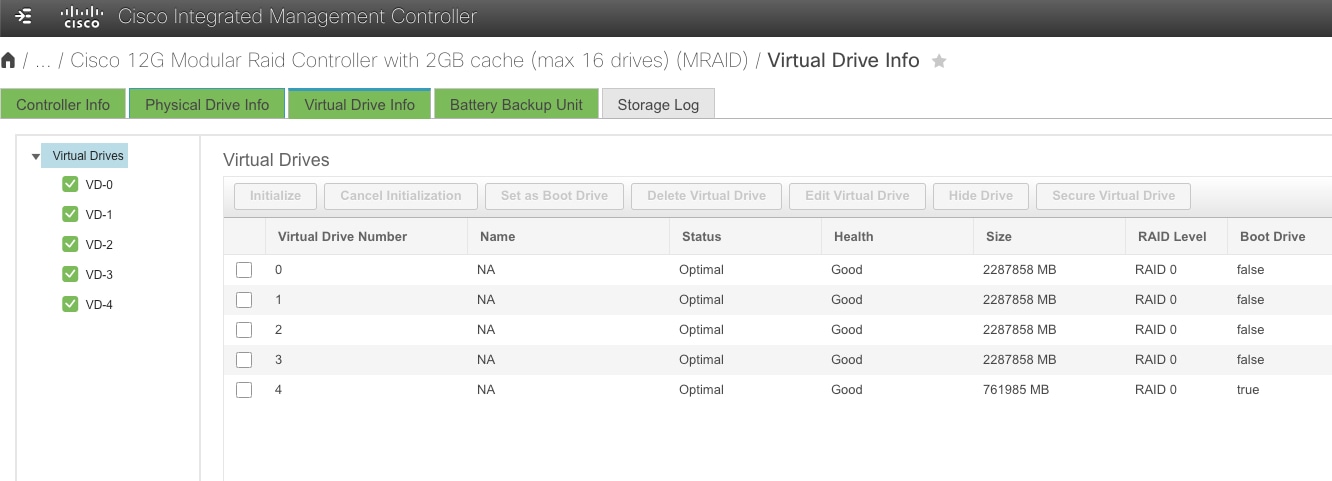
Task: Sort by the Size column header
Action: (x=1049, y=237)
